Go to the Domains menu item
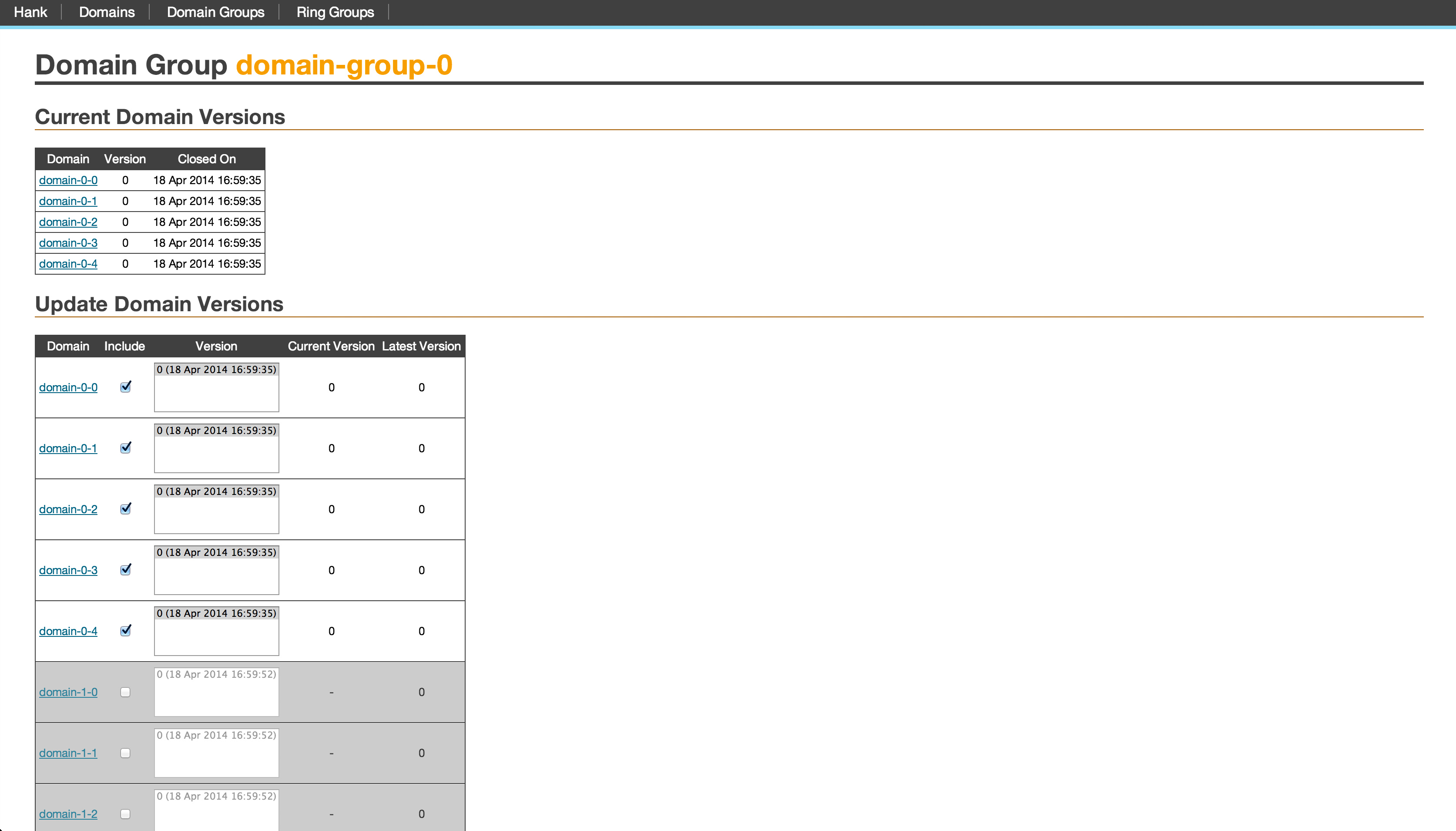 coord(107,12)
